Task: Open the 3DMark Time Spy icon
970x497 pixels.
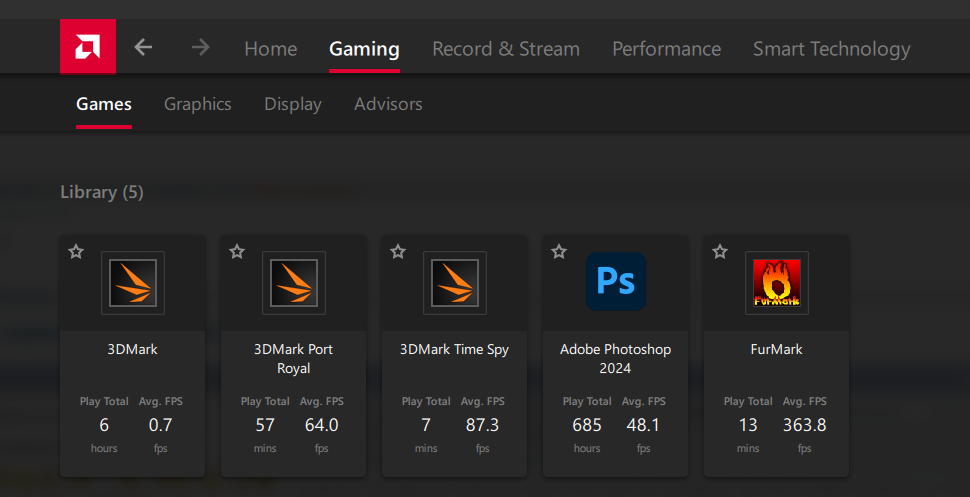Action: pos(455,283)
